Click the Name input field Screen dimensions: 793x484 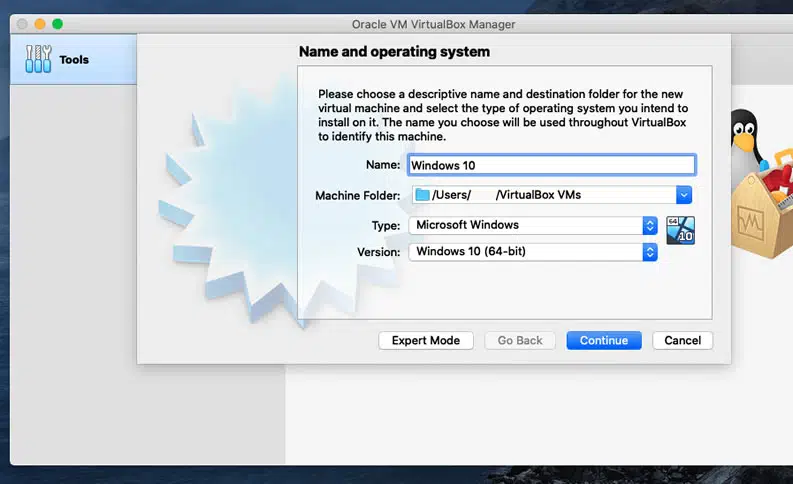pyautogui.click(x=552, y=165)
